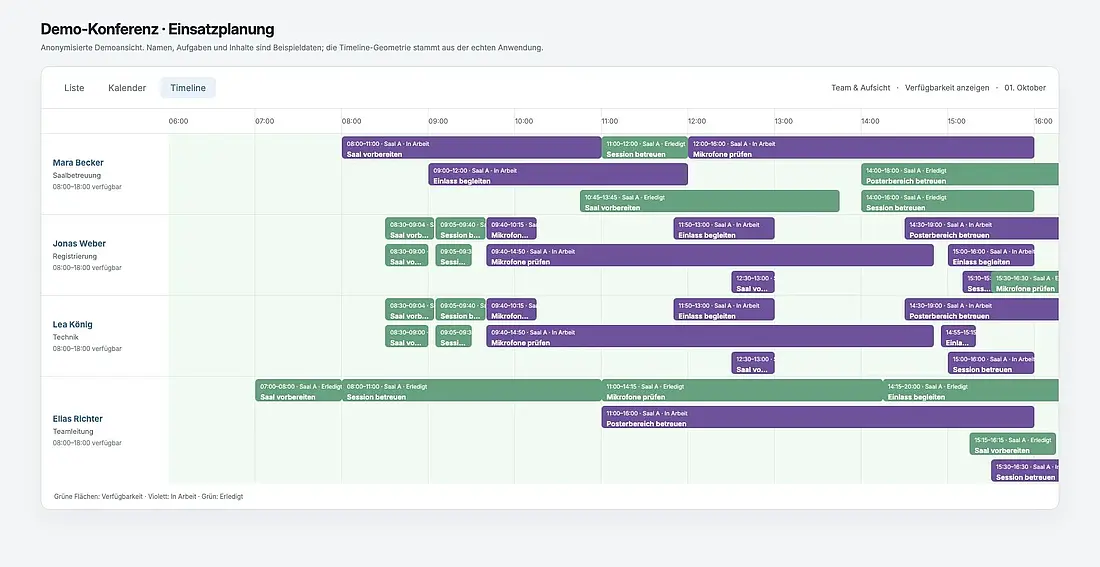
Task: Click the 11:00 time column header
Action: [x=610, y=121]
